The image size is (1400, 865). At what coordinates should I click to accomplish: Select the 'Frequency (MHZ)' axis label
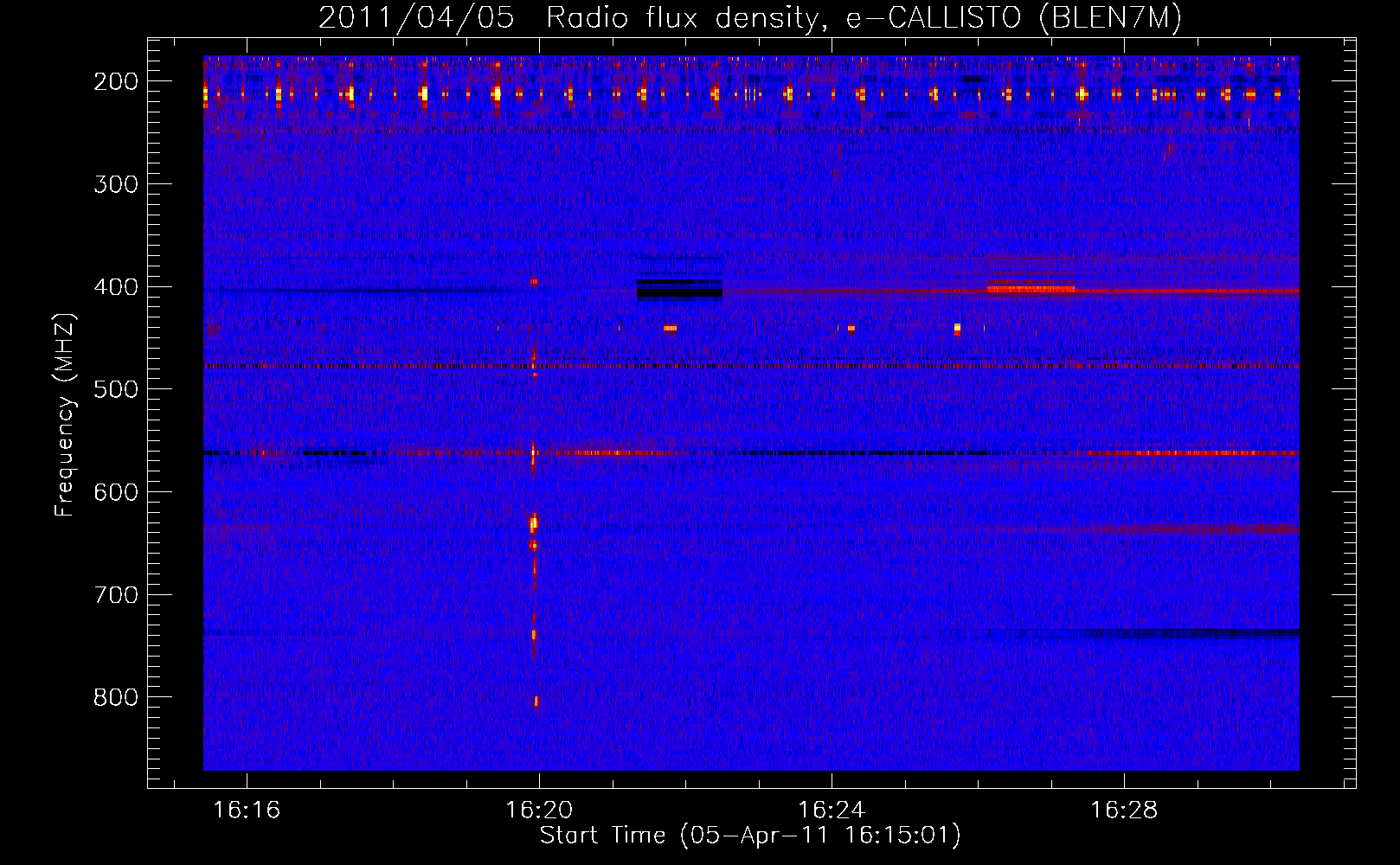(64, 415)
